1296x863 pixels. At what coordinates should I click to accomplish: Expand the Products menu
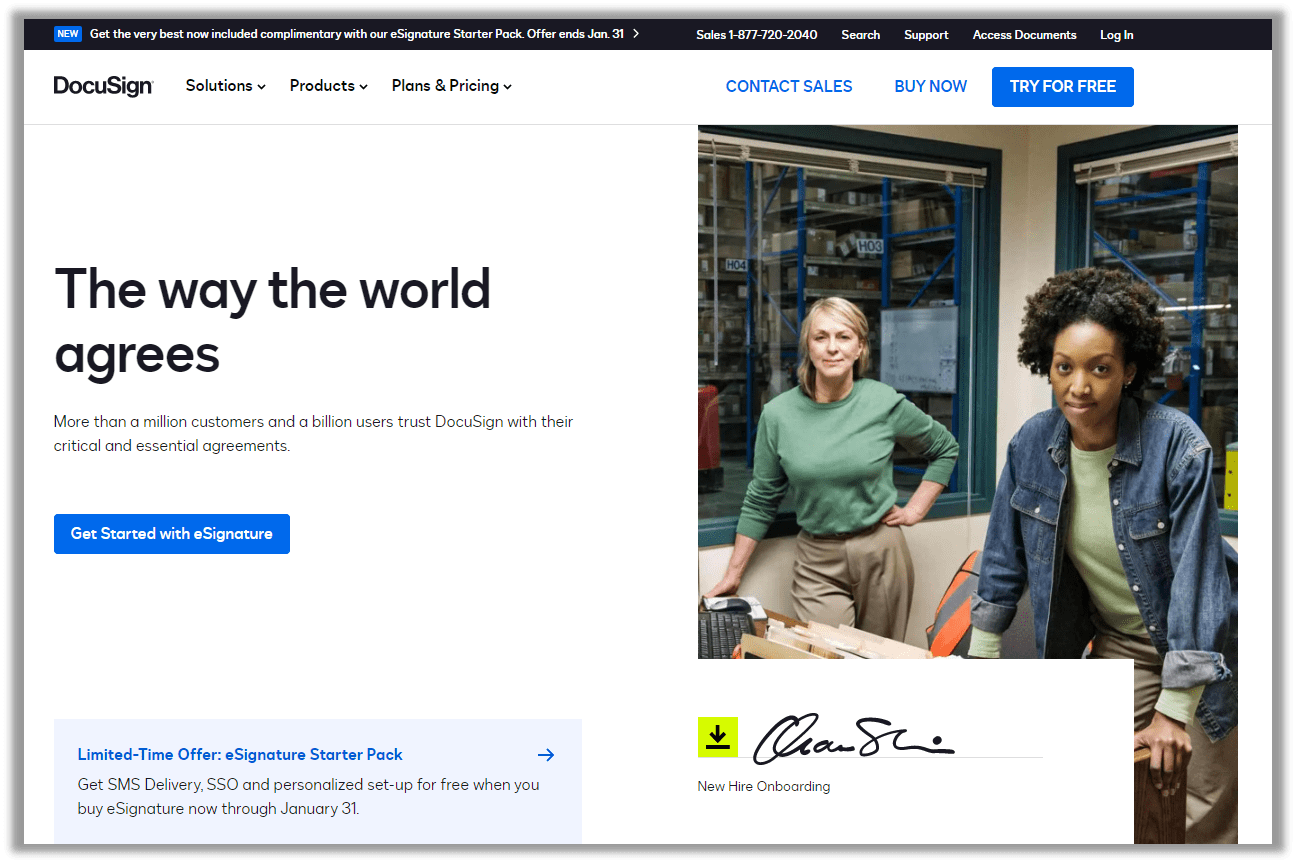[x=329, y=86]
